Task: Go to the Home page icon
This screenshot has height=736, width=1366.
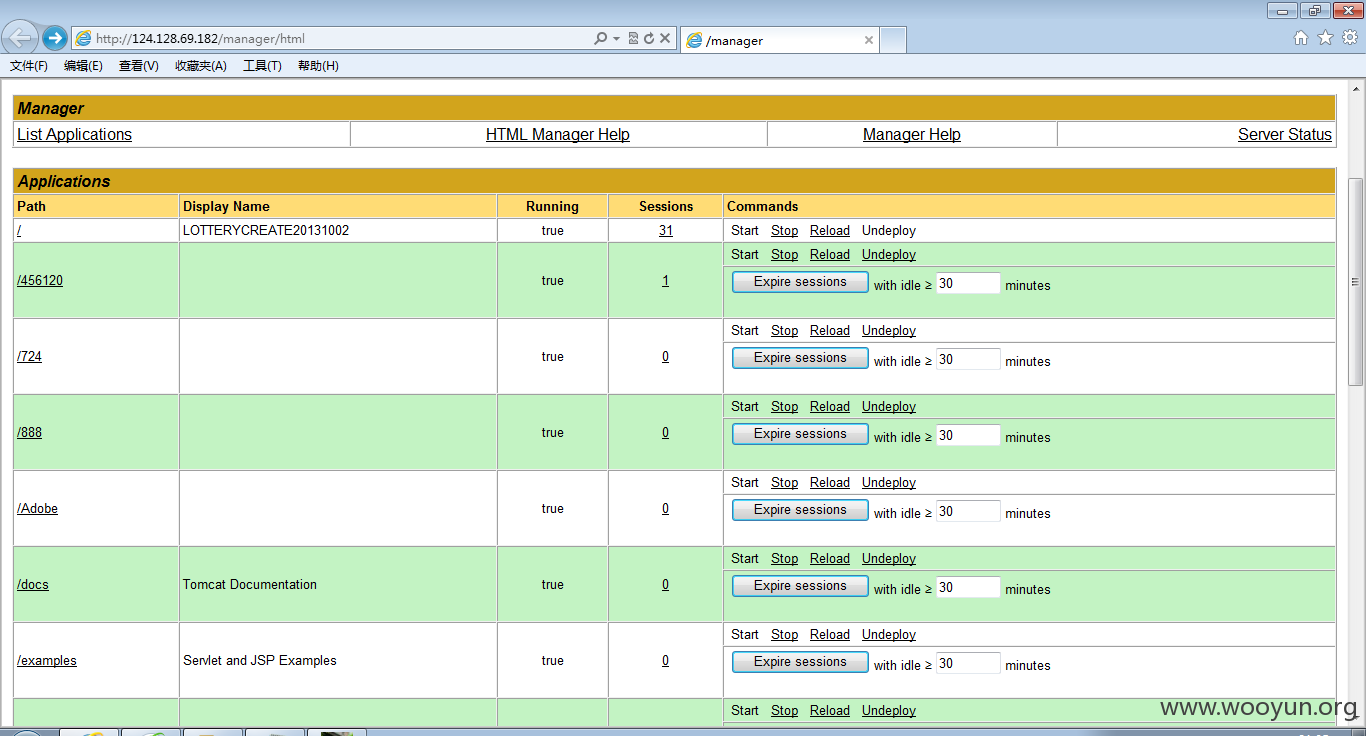Action: coord(1301,38)
